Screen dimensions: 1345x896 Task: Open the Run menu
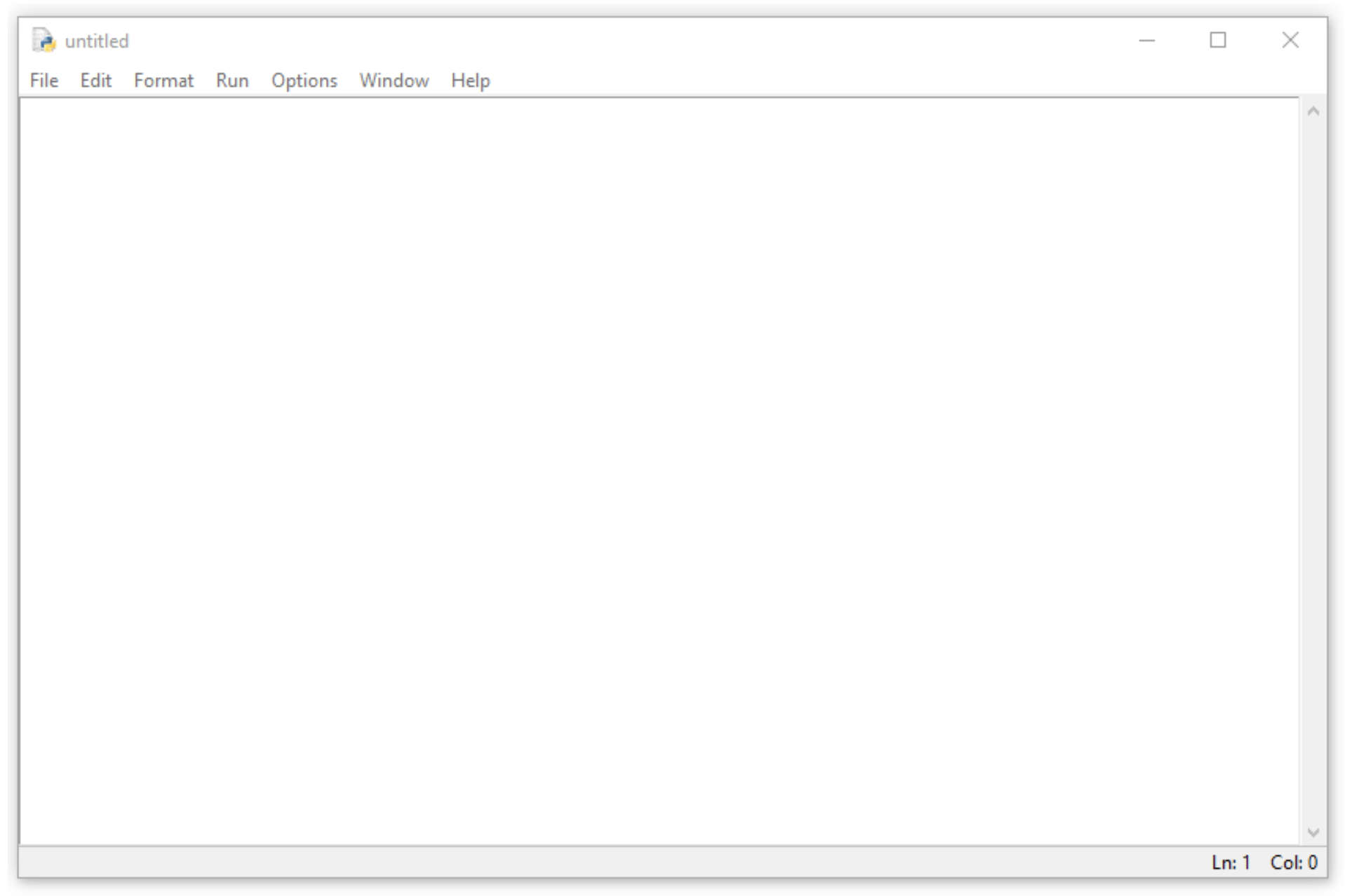pos(231,80)
